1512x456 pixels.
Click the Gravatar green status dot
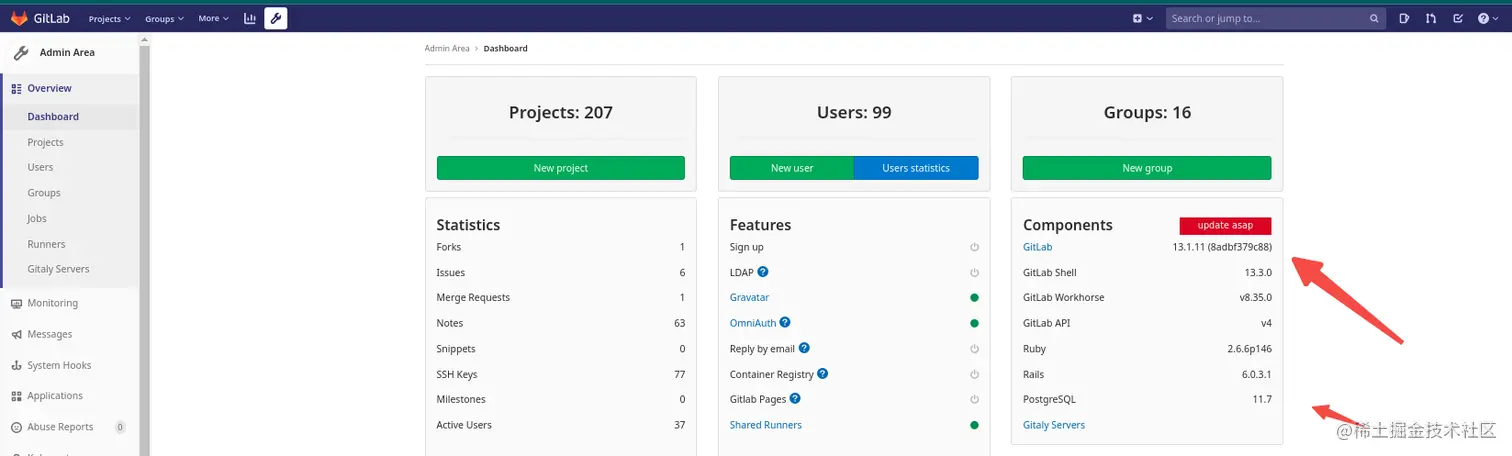pyautogui.click(x=974, y=298)
